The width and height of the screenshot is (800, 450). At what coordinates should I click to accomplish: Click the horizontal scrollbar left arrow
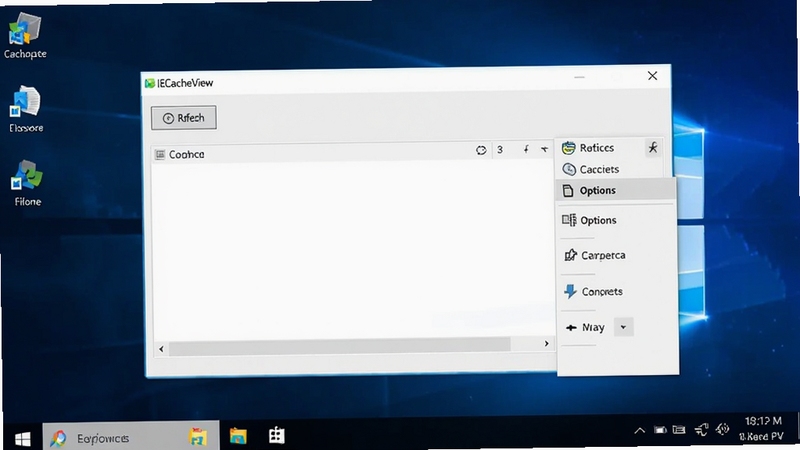[161, 349]
